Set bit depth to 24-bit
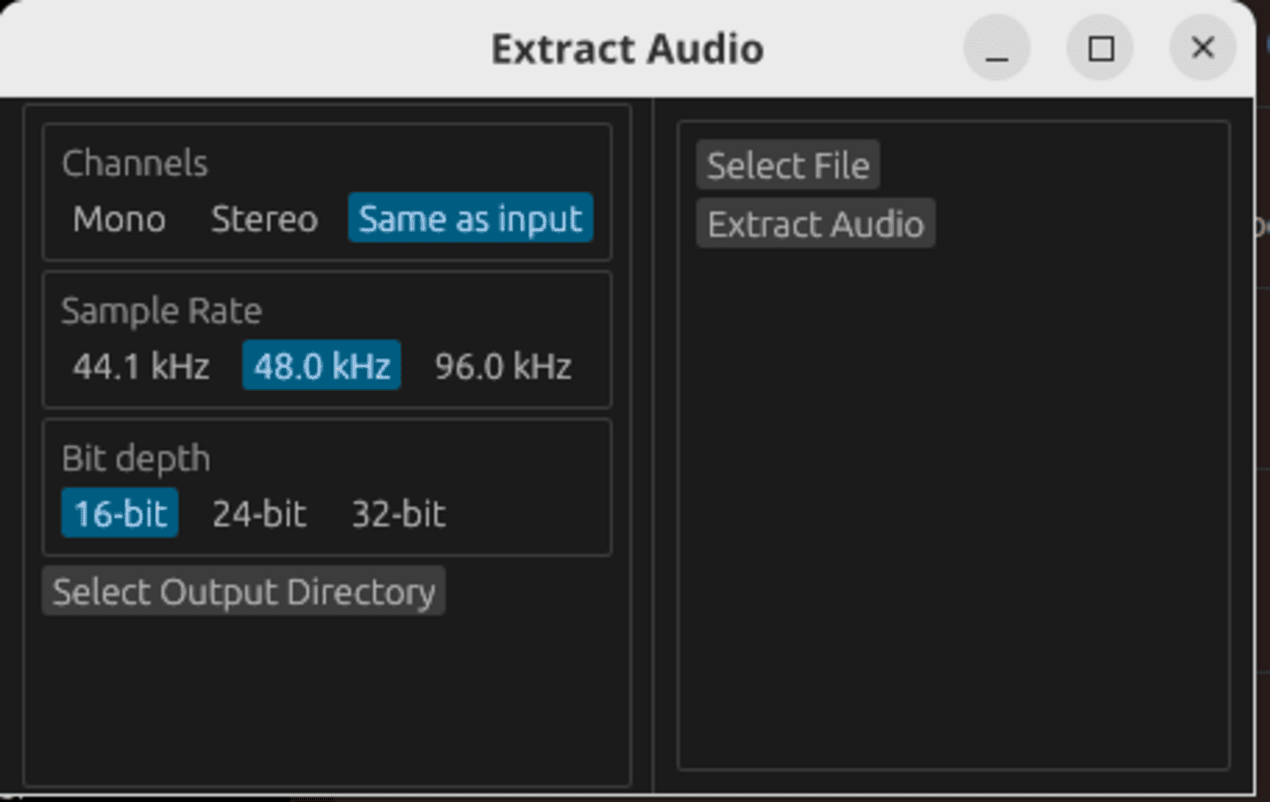Image resolution: width=1270 pixels, height=802 pixels. click(257, 513)
